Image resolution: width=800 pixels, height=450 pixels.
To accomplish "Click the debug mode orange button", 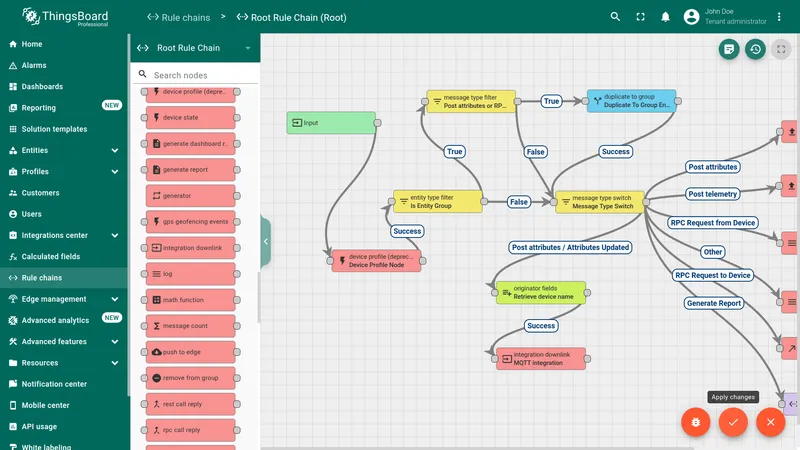I will (x=695, y=422).
